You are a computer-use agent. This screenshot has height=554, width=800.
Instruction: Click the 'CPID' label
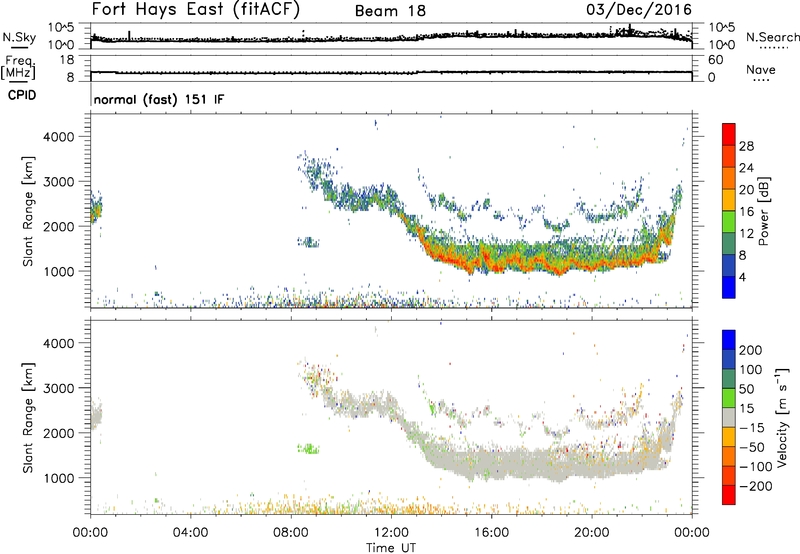coord(22,95)
